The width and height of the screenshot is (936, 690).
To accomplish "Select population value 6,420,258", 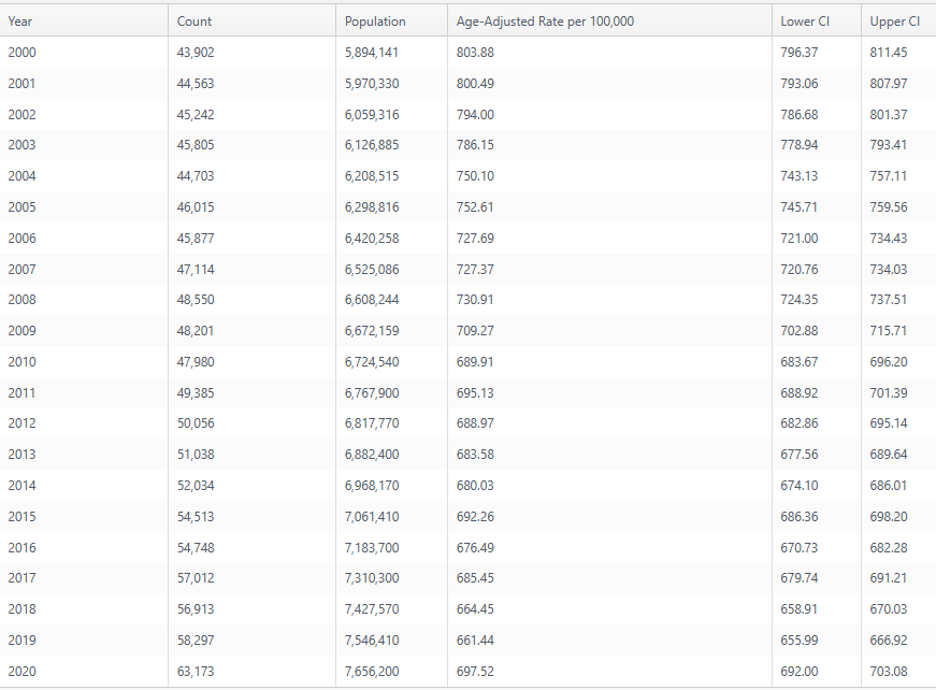I will (371, 238).
